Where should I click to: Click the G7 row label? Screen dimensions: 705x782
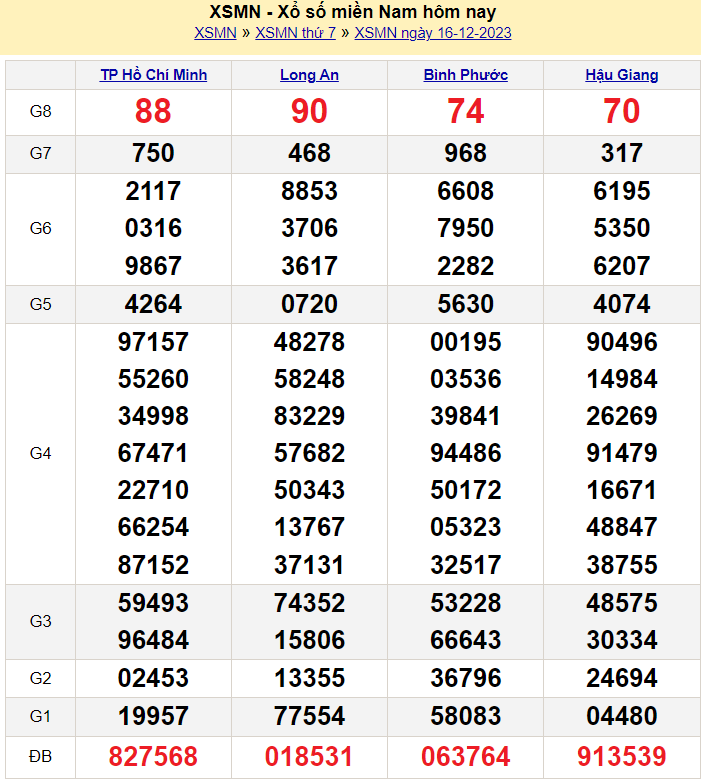pyautogui.click(x=40, y=153)
